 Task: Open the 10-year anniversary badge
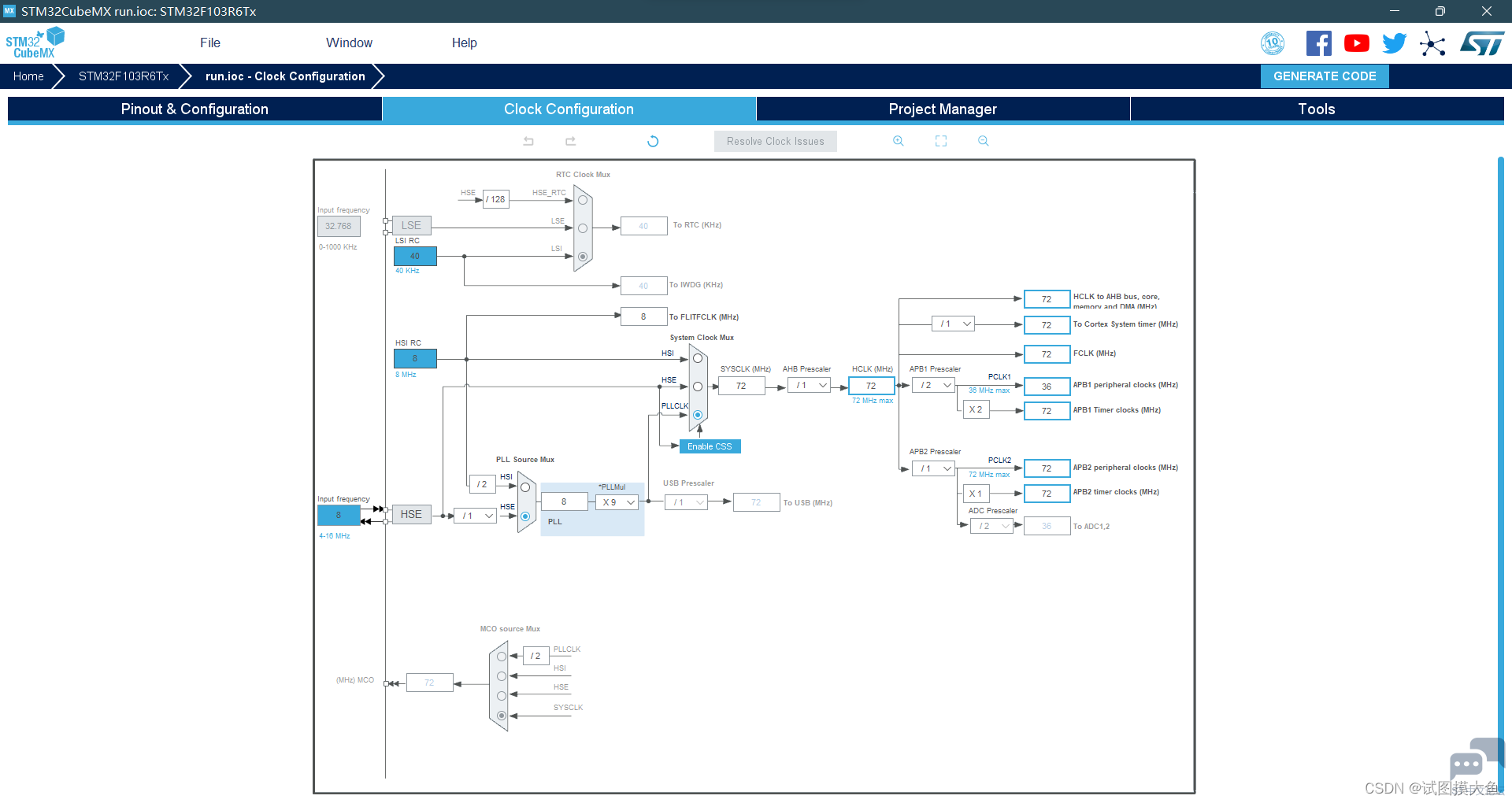click(x=1273, y=43)
